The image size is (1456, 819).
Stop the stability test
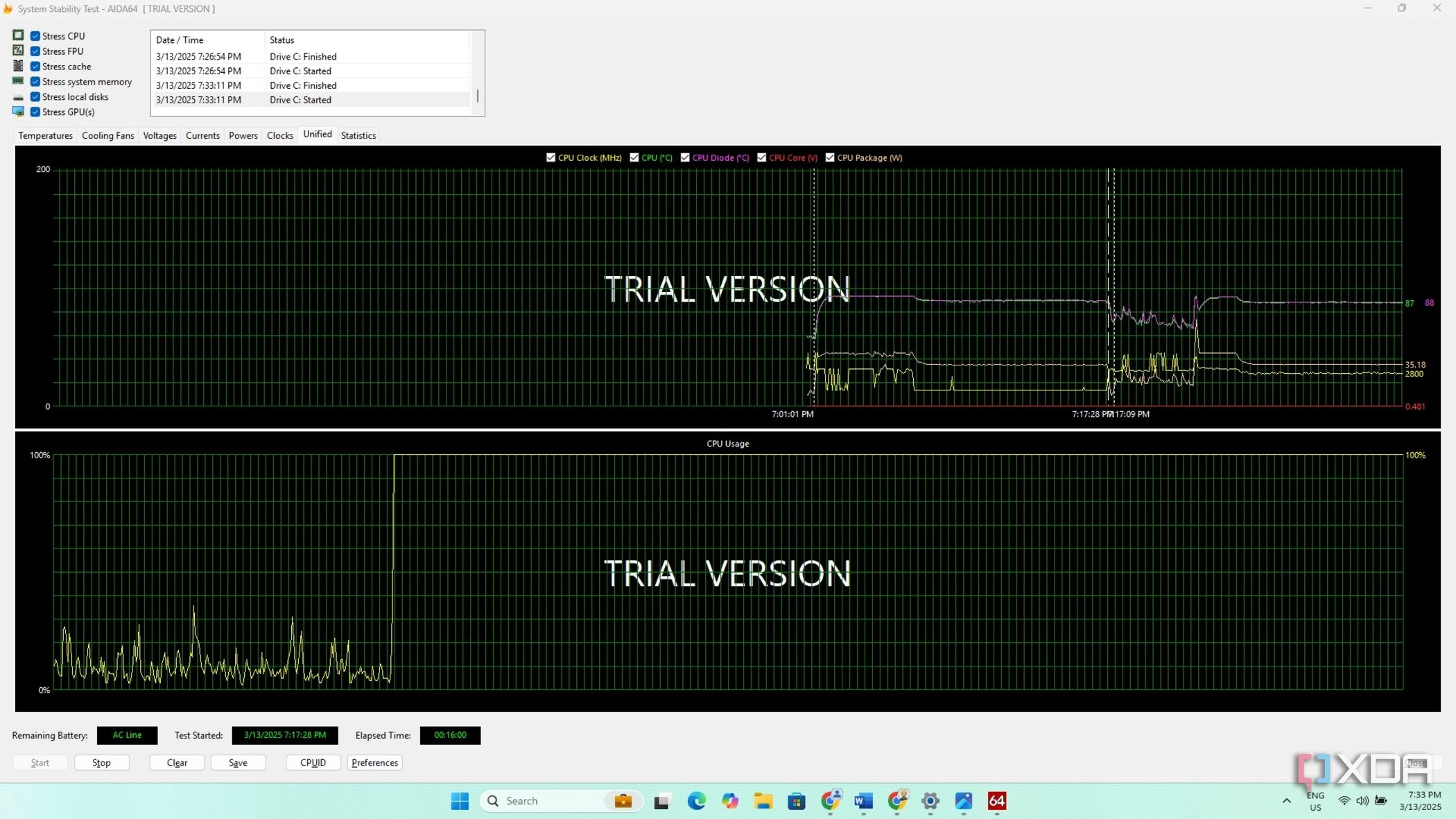101,763
